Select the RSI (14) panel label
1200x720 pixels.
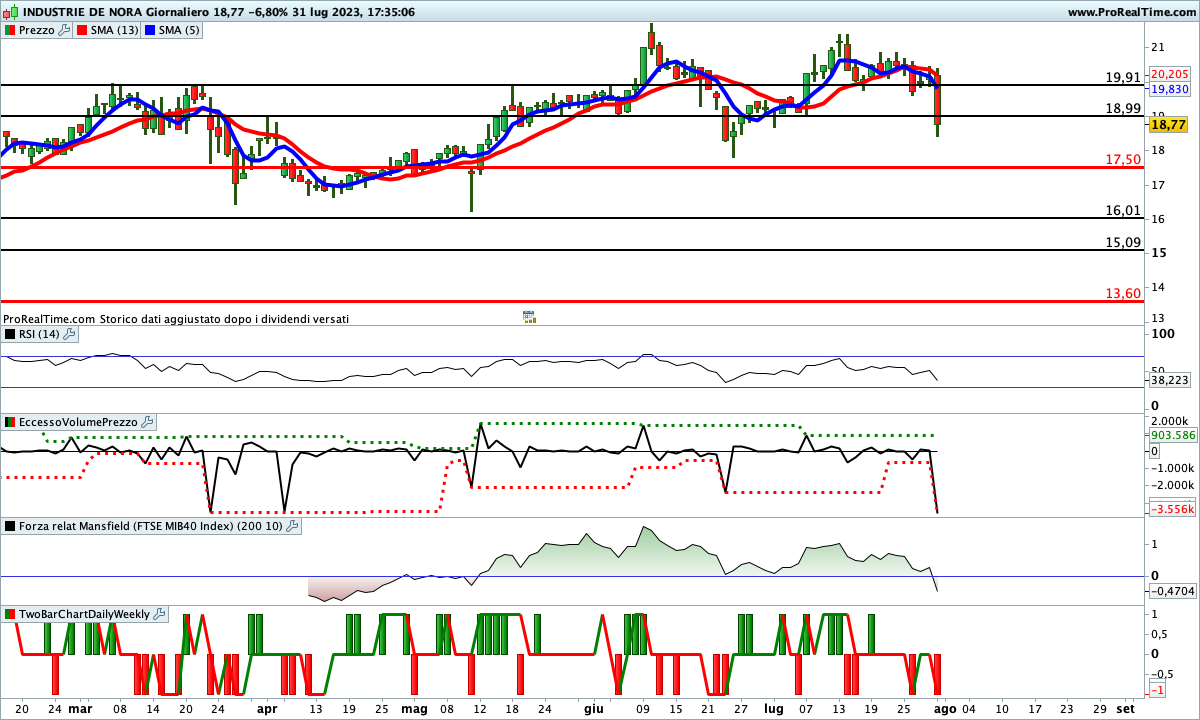[40, 333]
